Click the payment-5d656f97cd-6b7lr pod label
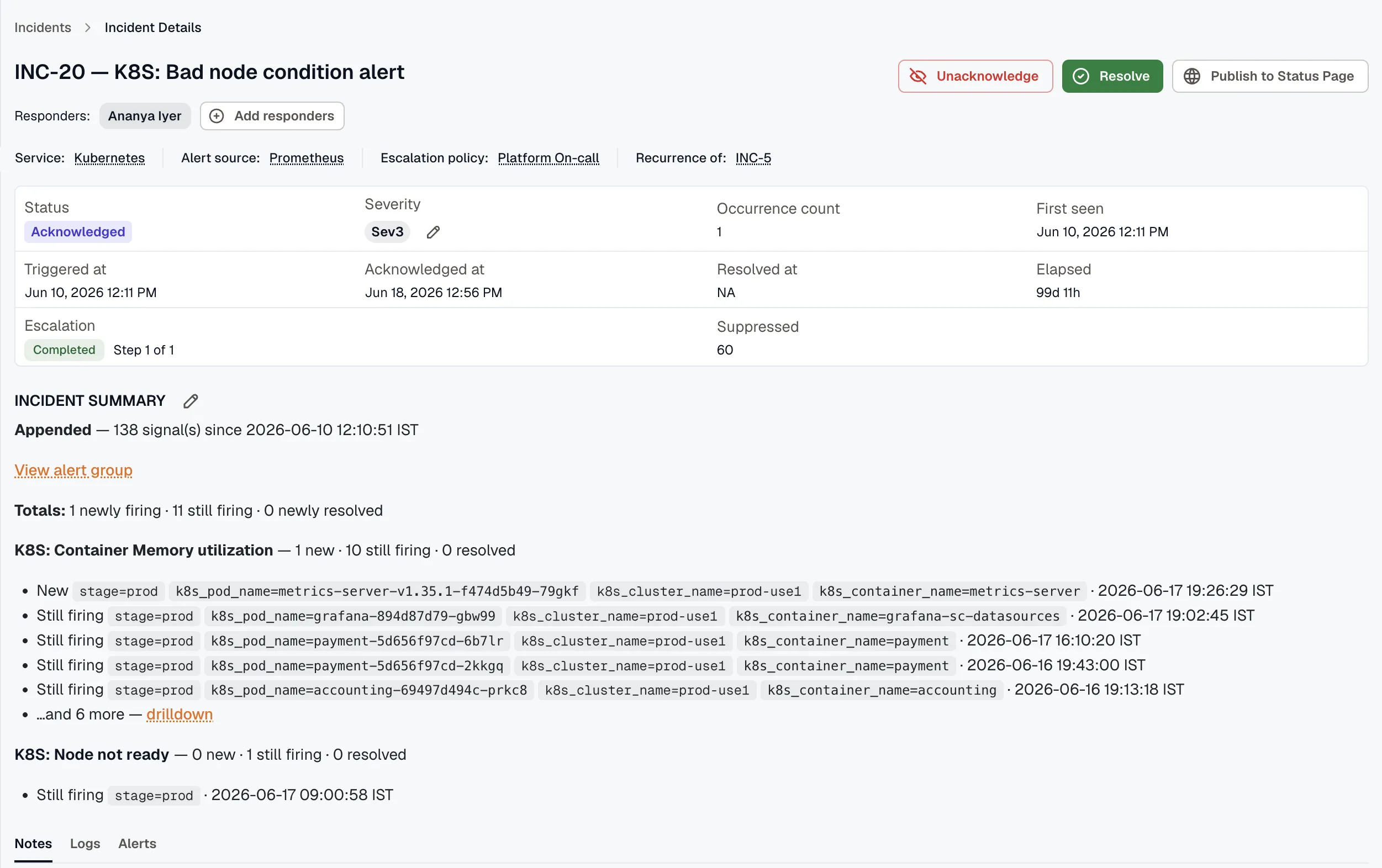 (x=357, y=641)
